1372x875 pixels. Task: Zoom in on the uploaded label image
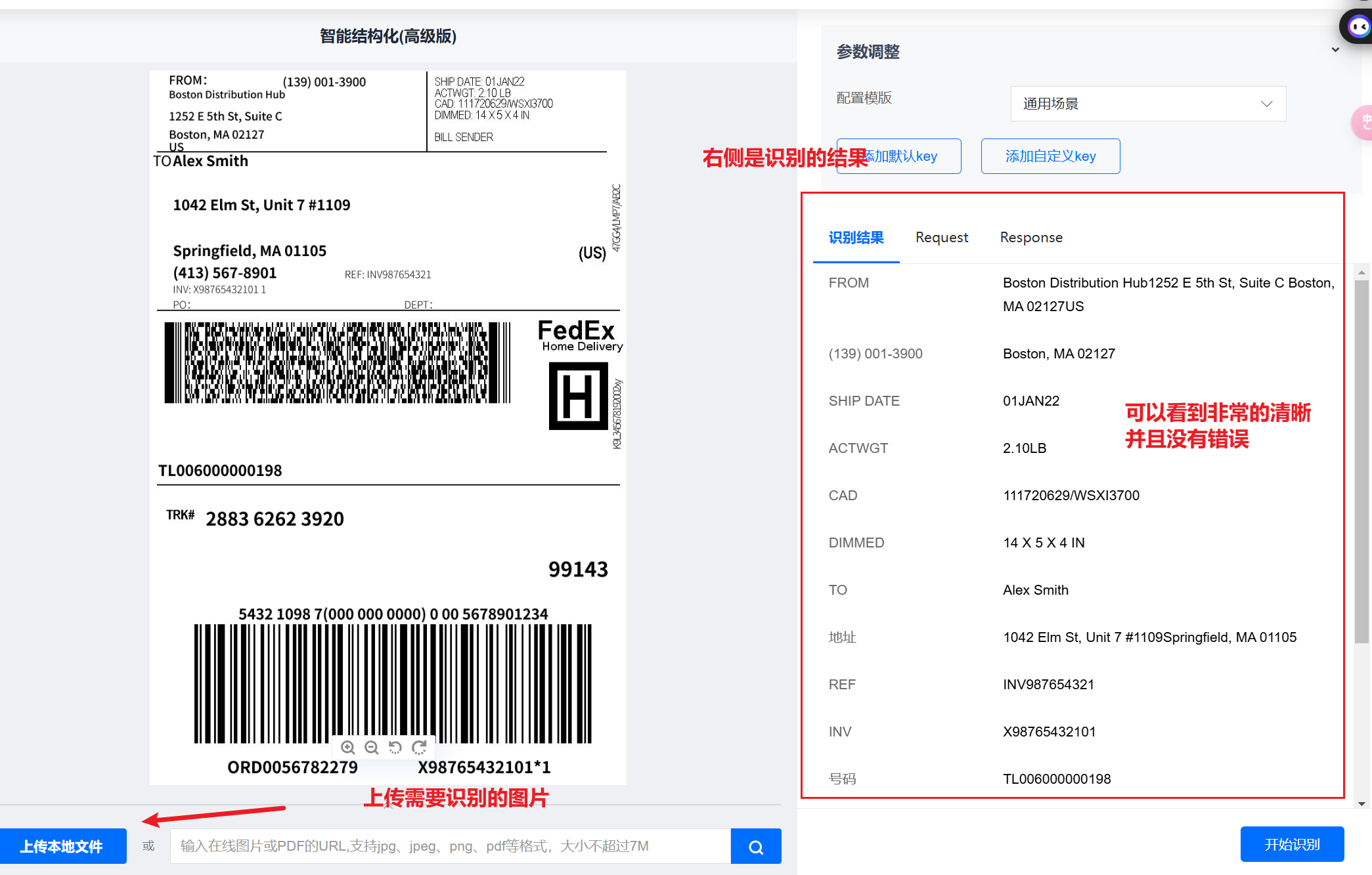coord(348,748)
